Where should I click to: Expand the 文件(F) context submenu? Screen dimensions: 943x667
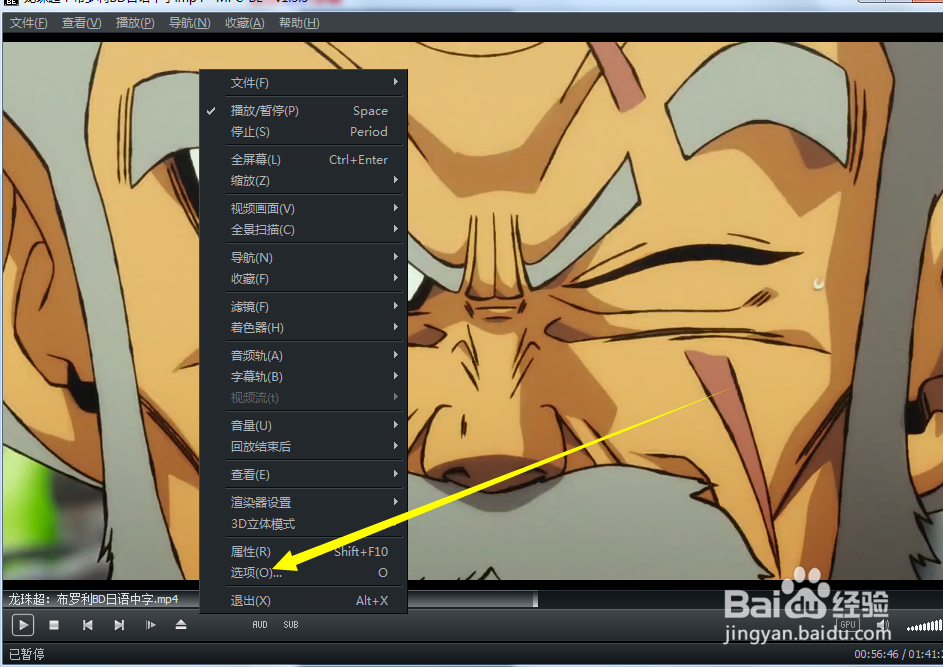304,82
